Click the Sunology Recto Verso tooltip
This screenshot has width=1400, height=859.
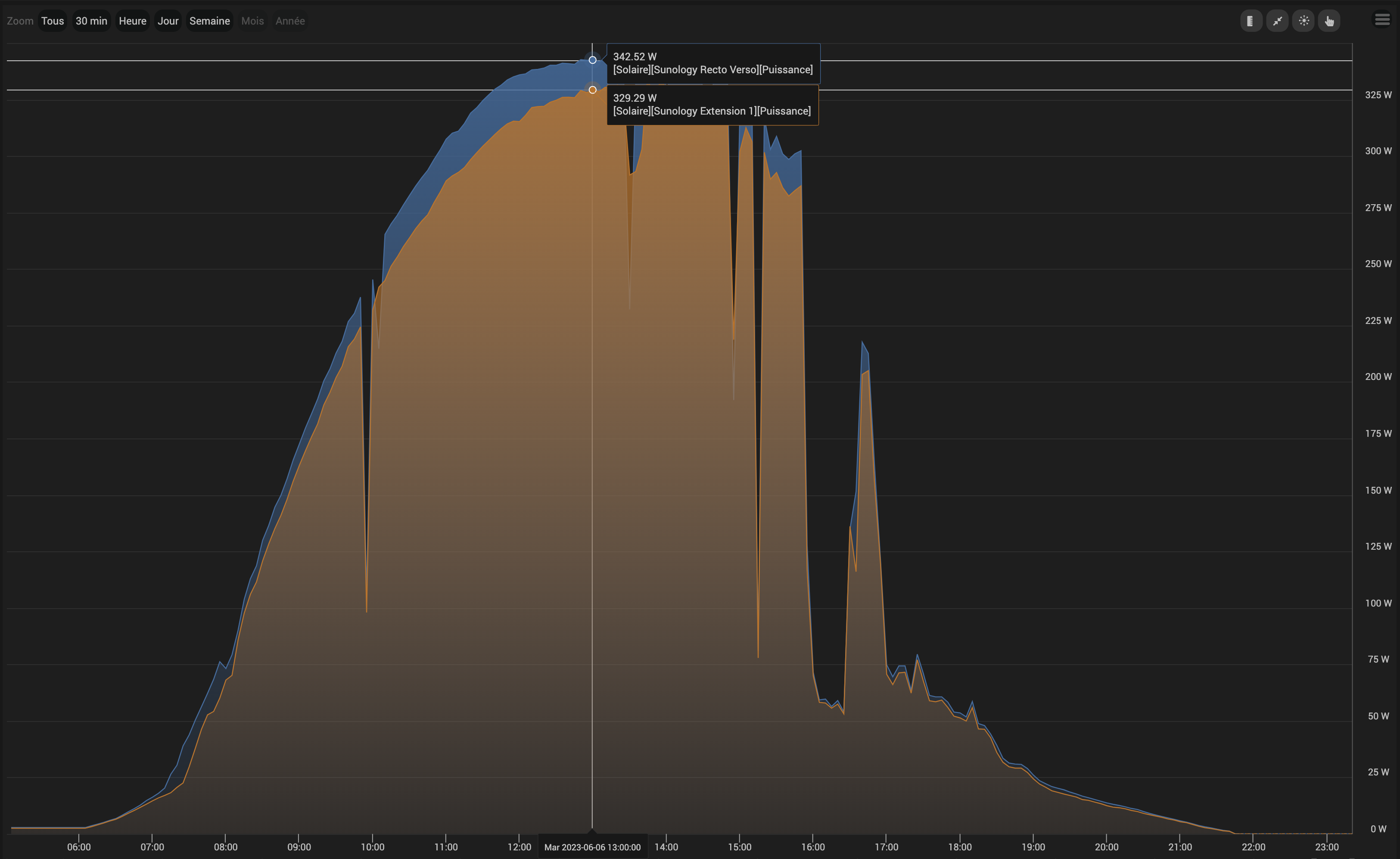[x=713, y=63]
